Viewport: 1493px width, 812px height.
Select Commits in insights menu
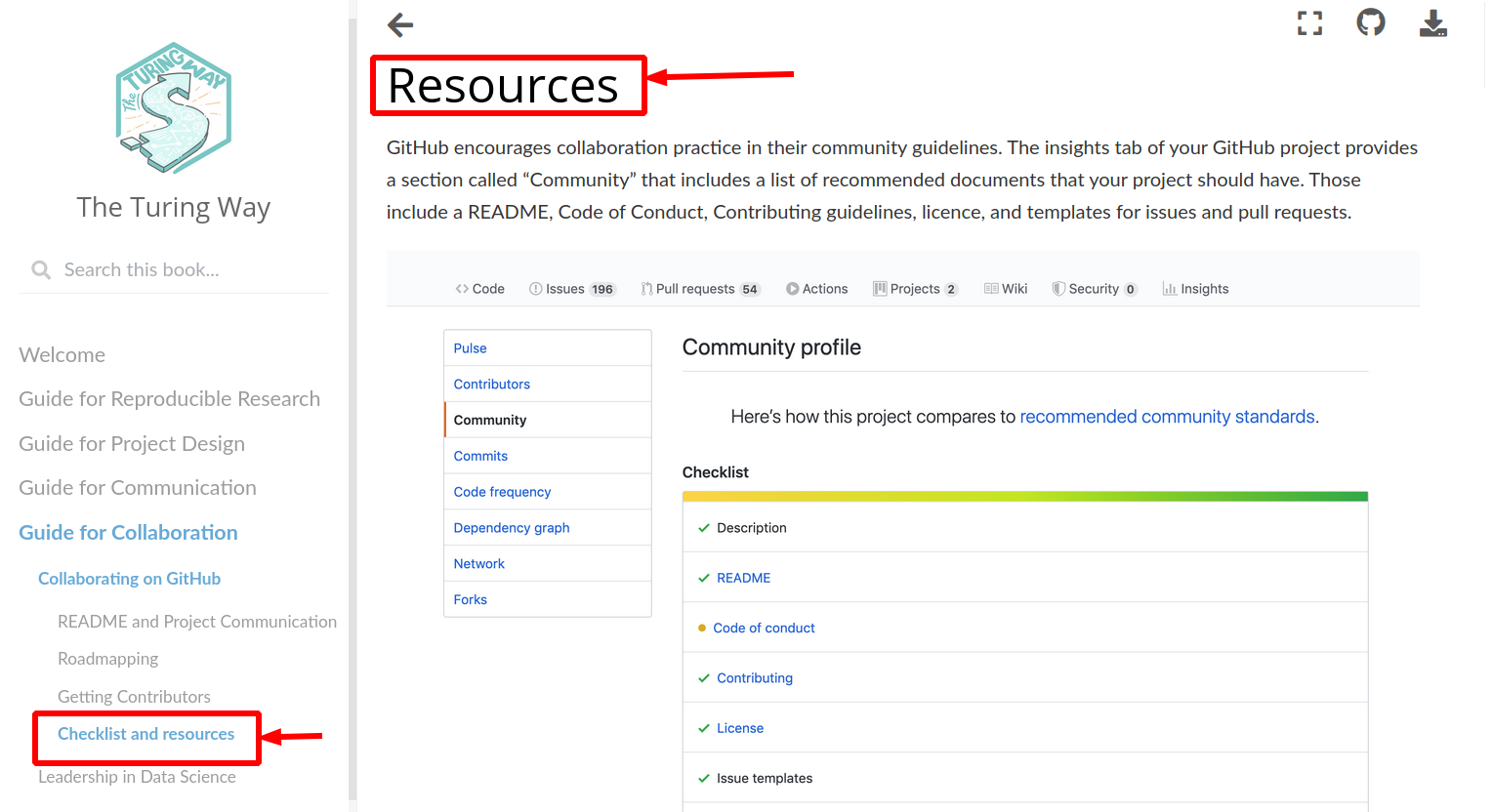coord(548,456)
